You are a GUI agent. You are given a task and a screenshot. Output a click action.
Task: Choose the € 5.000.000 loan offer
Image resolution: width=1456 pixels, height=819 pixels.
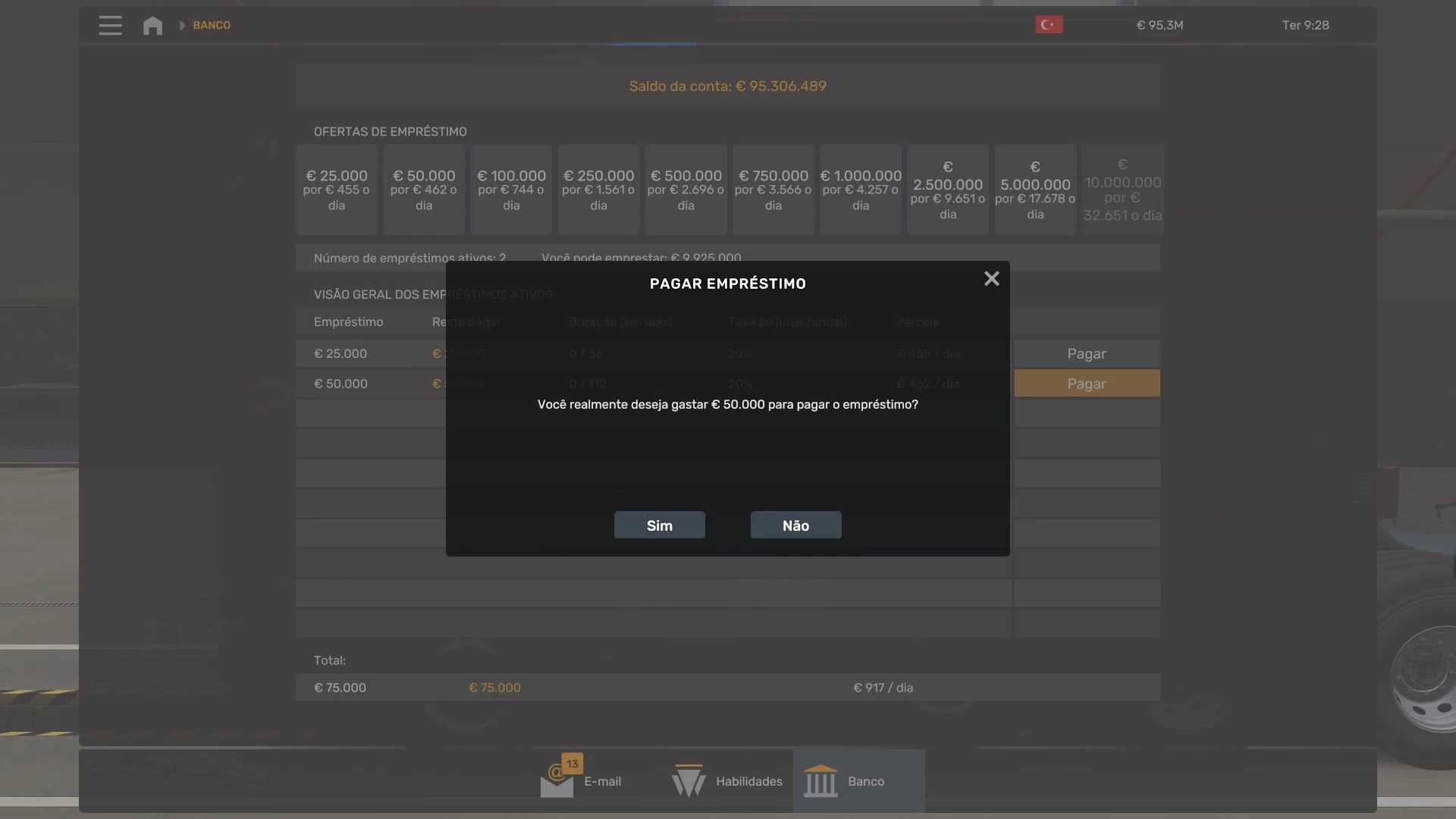1034,190
